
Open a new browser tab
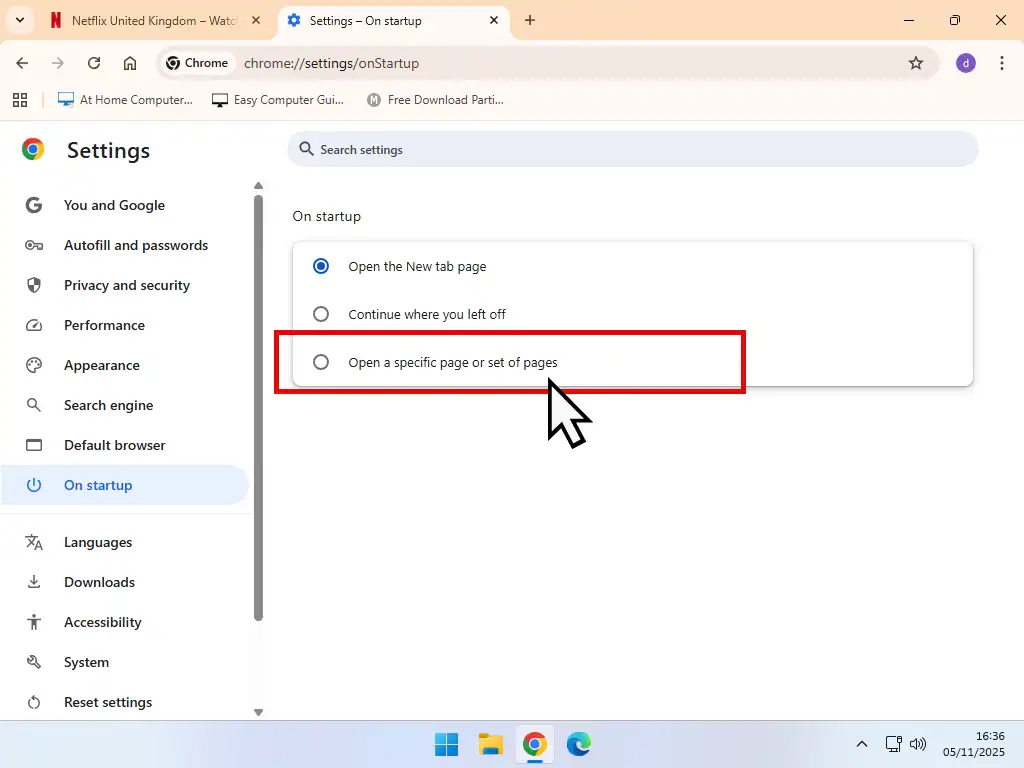(x=531, y=20)
